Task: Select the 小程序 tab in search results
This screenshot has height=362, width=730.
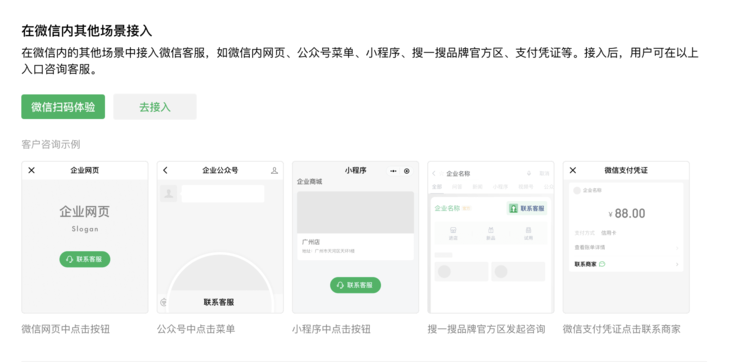Action: [500, 187]
